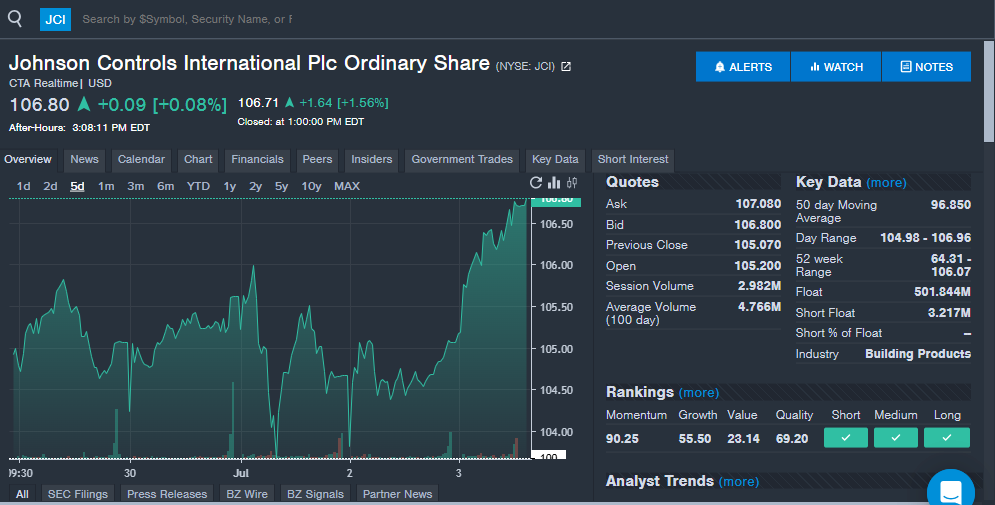Select the YTD chart range
The image size is (995, 505).
[198, 187]
